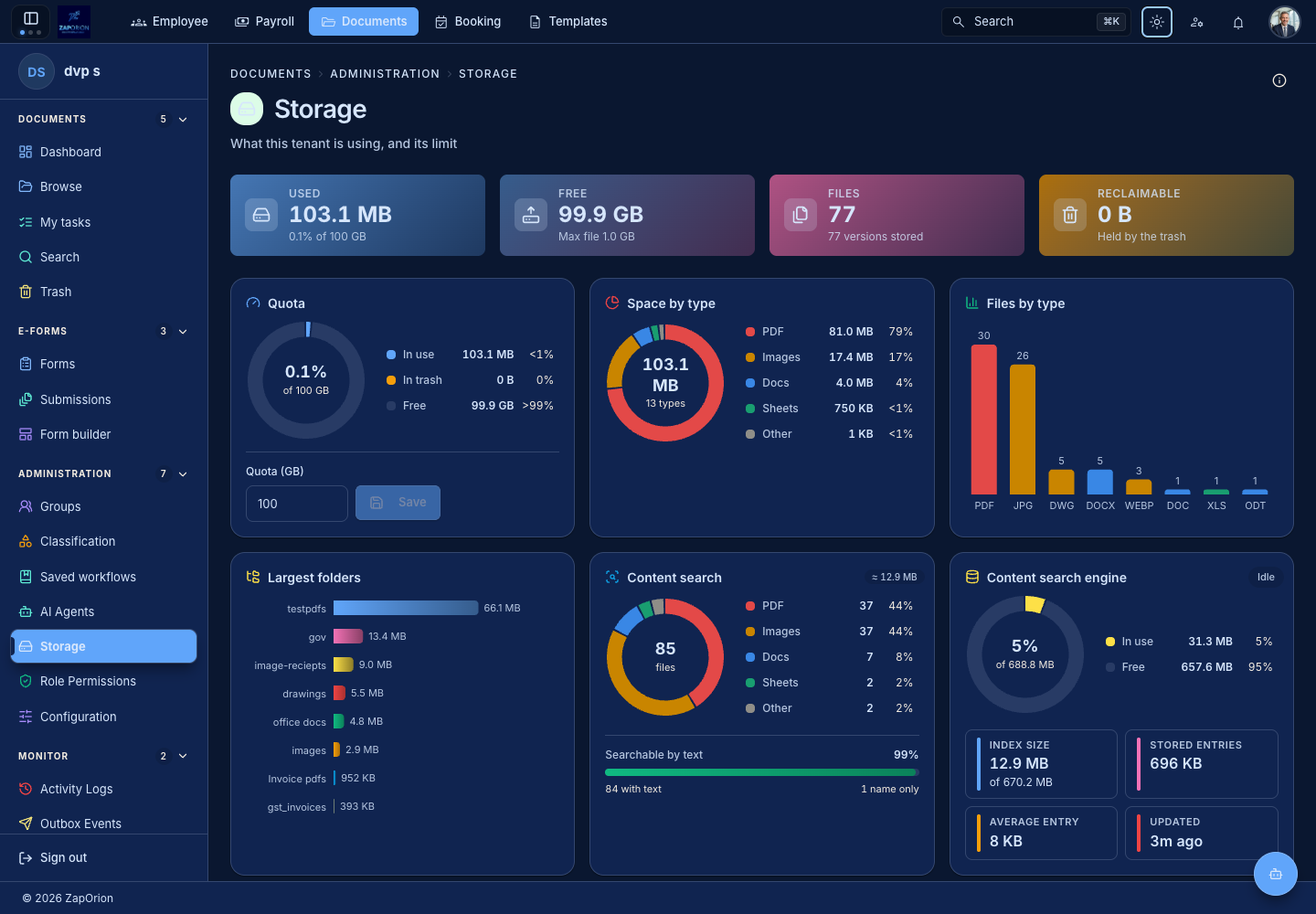Screen dimensions: 1316x914
Task: Open user settings icon in top bar
Action: pyautogui.click(x=1197, y=22)
